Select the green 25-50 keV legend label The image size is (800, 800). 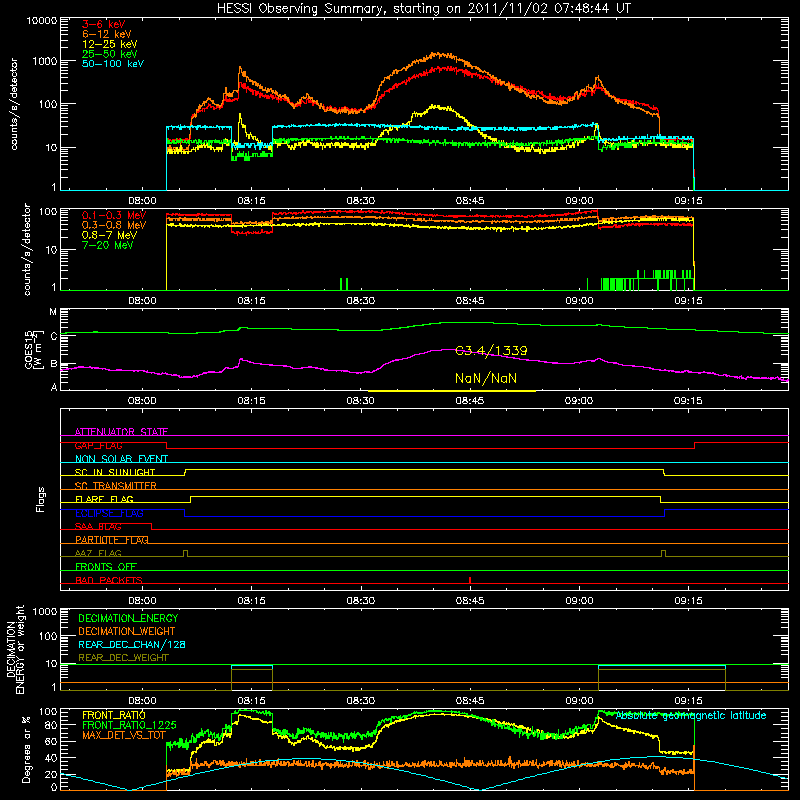110,54
